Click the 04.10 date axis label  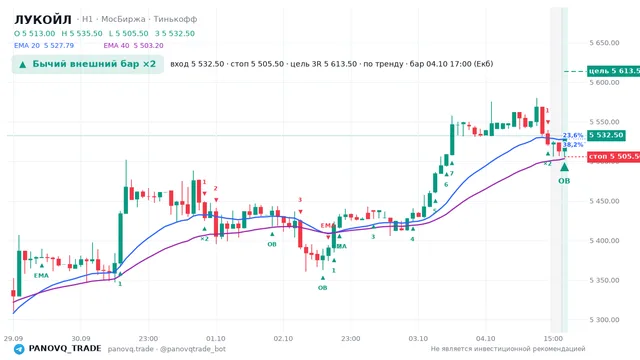click(x=486, y=339)
